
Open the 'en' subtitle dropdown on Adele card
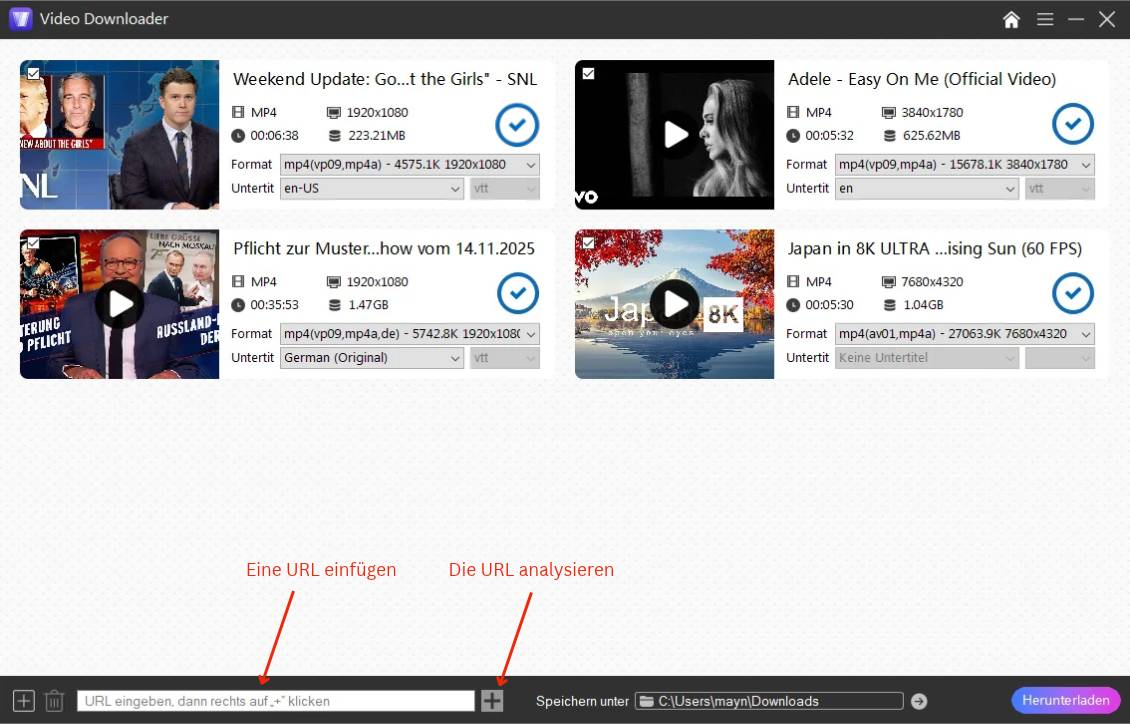pyautogui.click(x=926, y=189)
